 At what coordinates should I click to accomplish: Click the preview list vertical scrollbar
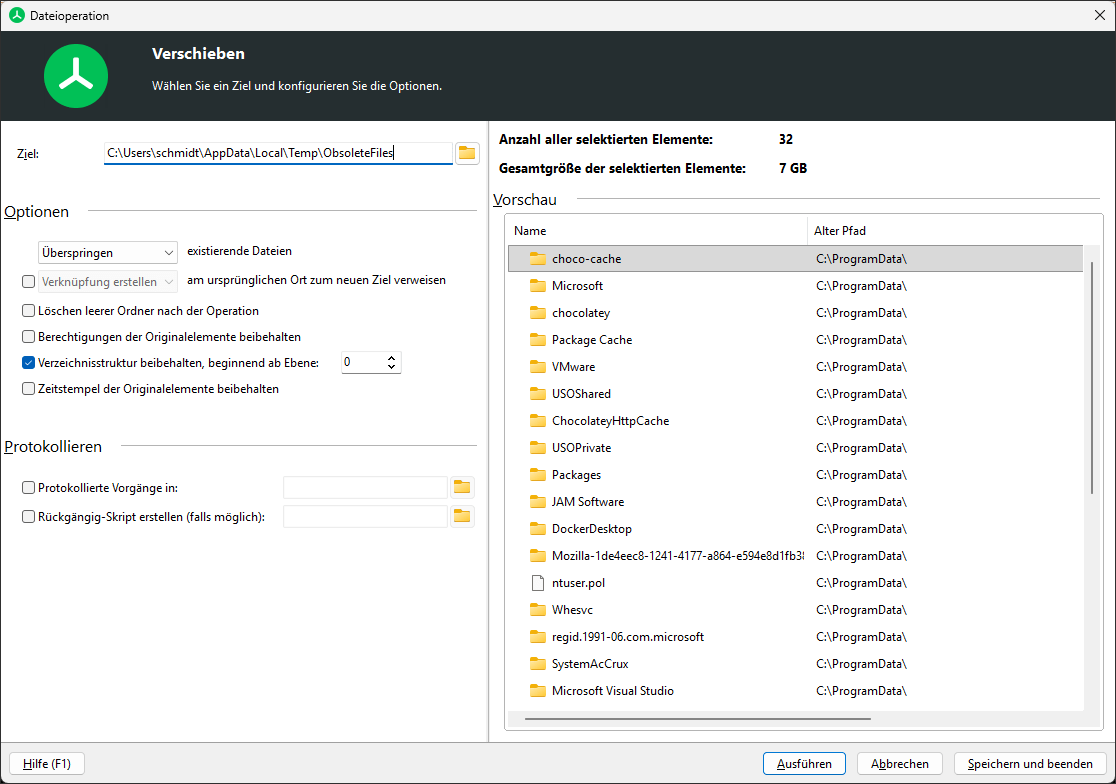pyautogui.click(x=1092, y=377)
